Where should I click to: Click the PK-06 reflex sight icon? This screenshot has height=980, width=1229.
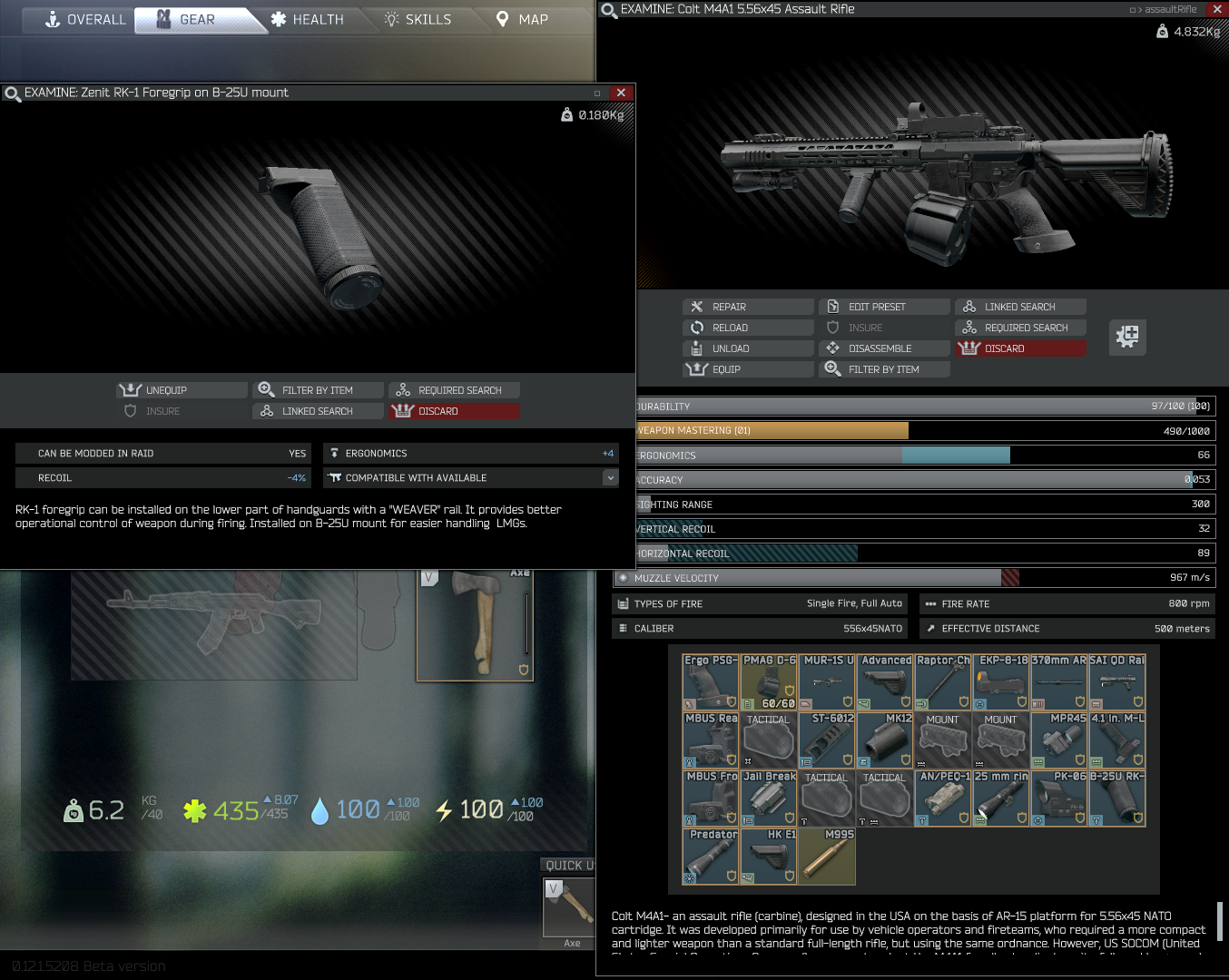pos(1059,799)
